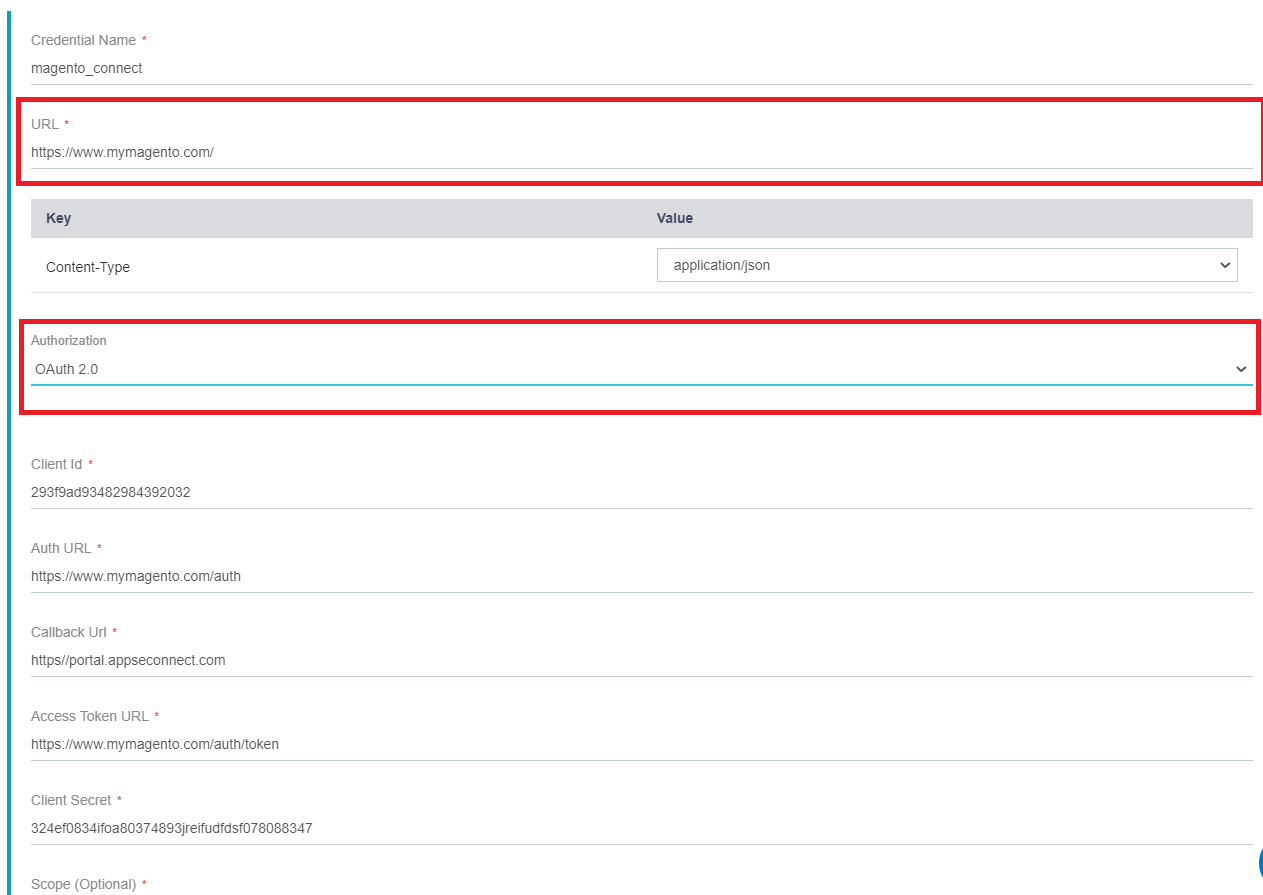Click the Client Secret label
Viewport: 1263px width, 895px height.
(x=71, y=800)
